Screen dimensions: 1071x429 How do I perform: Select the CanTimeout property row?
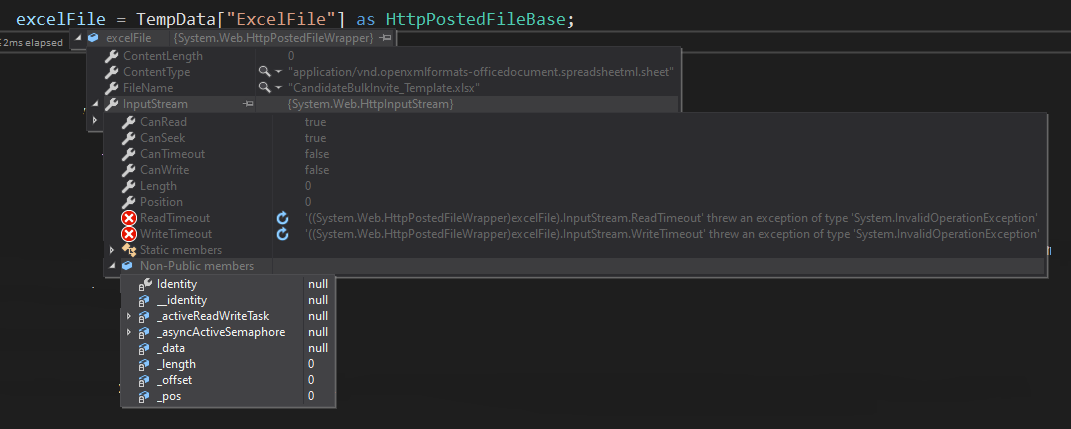[x=574, y=154]
